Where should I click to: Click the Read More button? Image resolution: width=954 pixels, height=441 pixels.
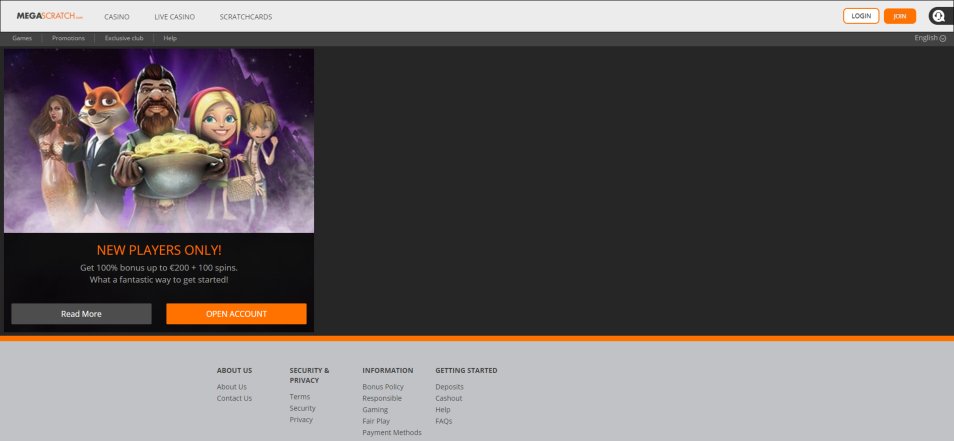[81, 314]
